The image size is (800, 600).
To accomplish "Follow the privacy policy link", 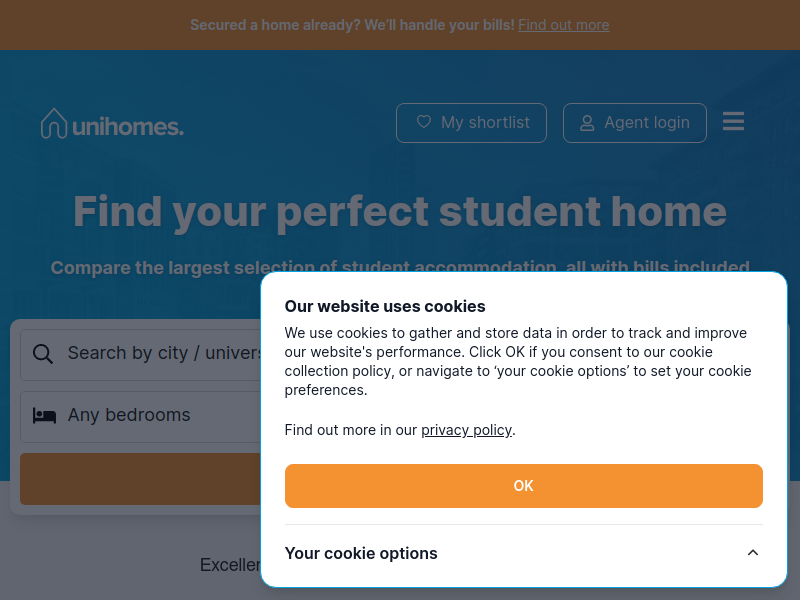I will (x=466, y=430).
